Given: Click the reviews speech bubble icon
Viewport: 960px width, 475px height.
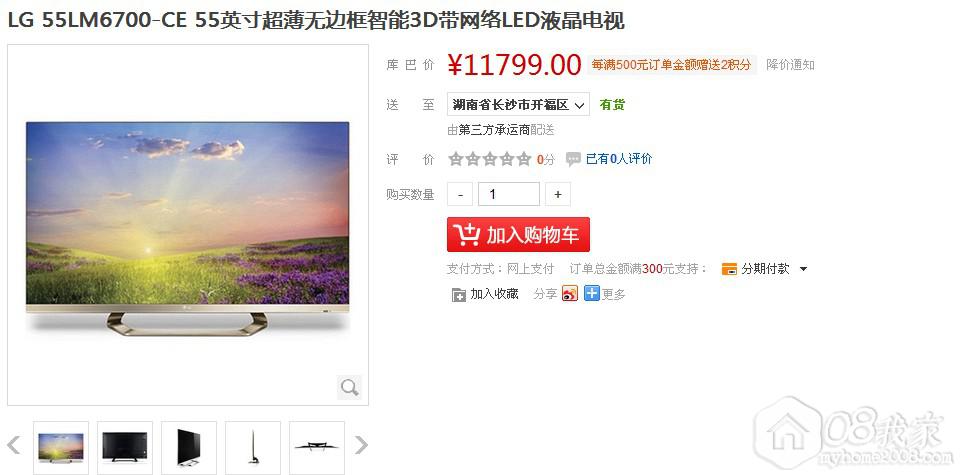Looking at the screenshot, I should point(573,159).
